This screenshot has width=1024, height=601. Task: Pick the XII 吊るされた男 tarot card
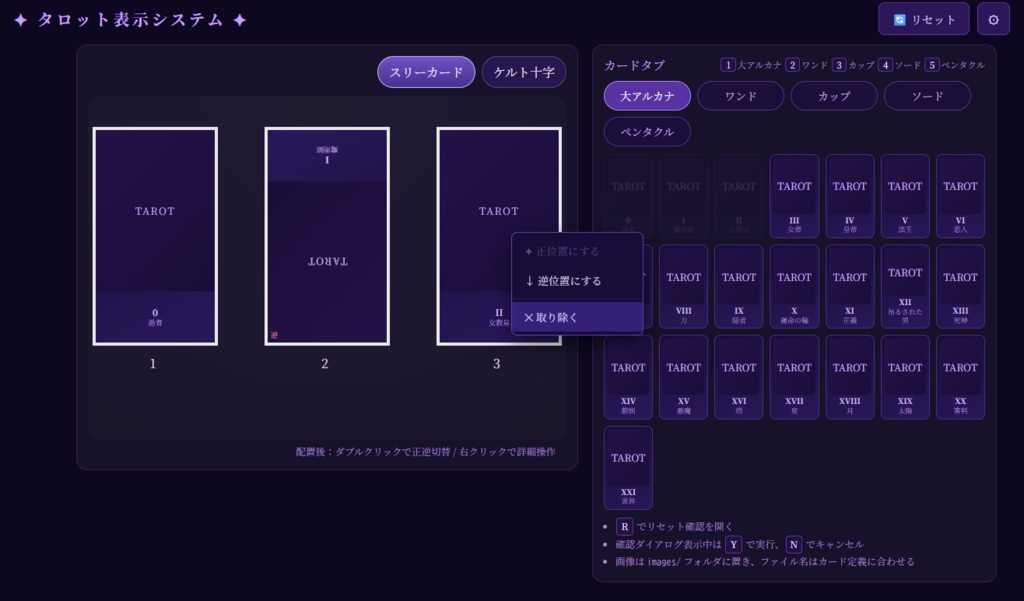click(905, 286)
